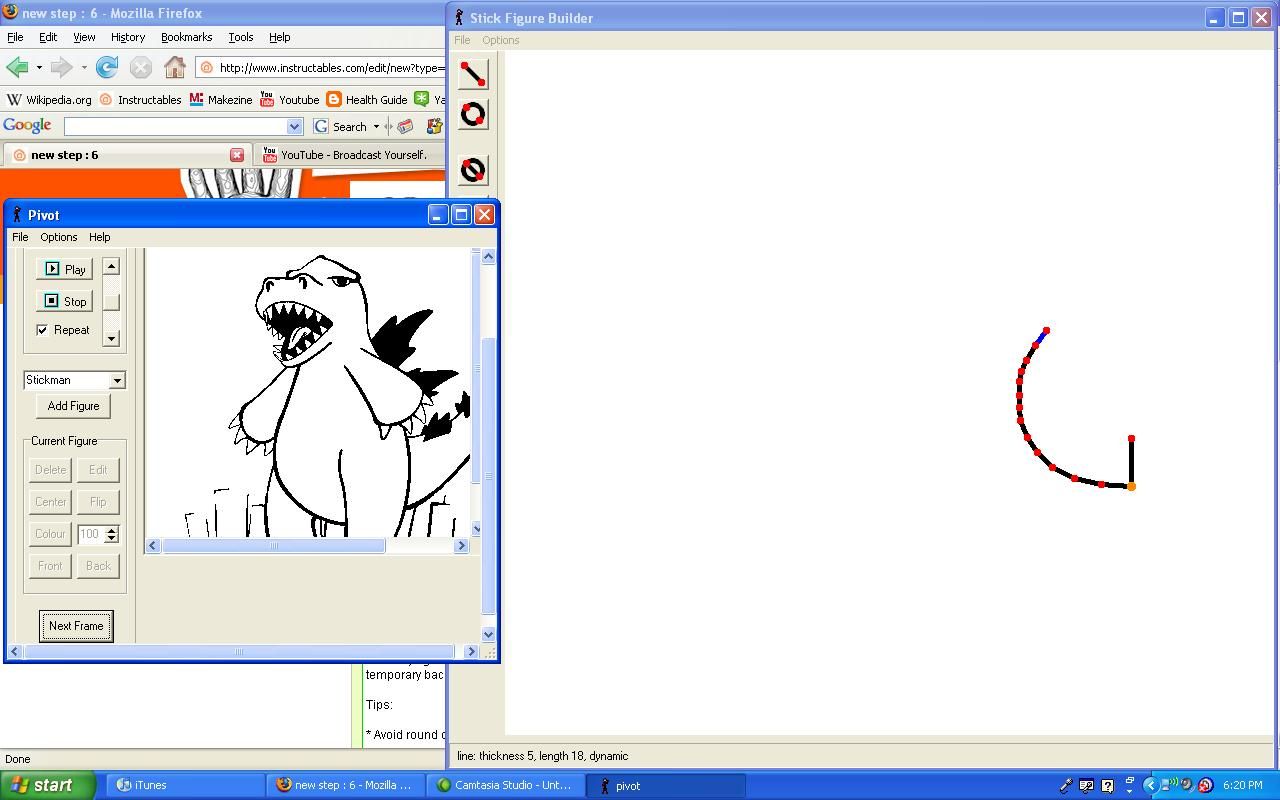Image resolution: width=1280 pixels, height=800 pixels.
Task: Open the Google search box history dropdown
Action: pyautogui.click(x=295, y=126)
